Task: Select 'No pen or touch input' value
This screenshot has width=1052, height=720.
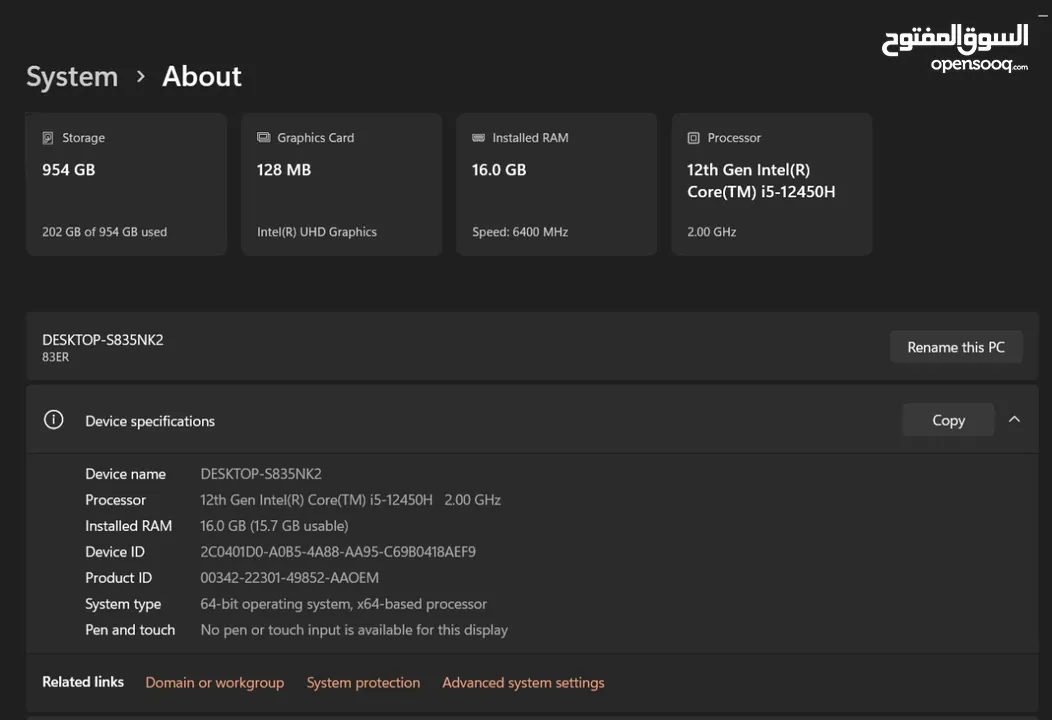Action: tap(354, 630)
